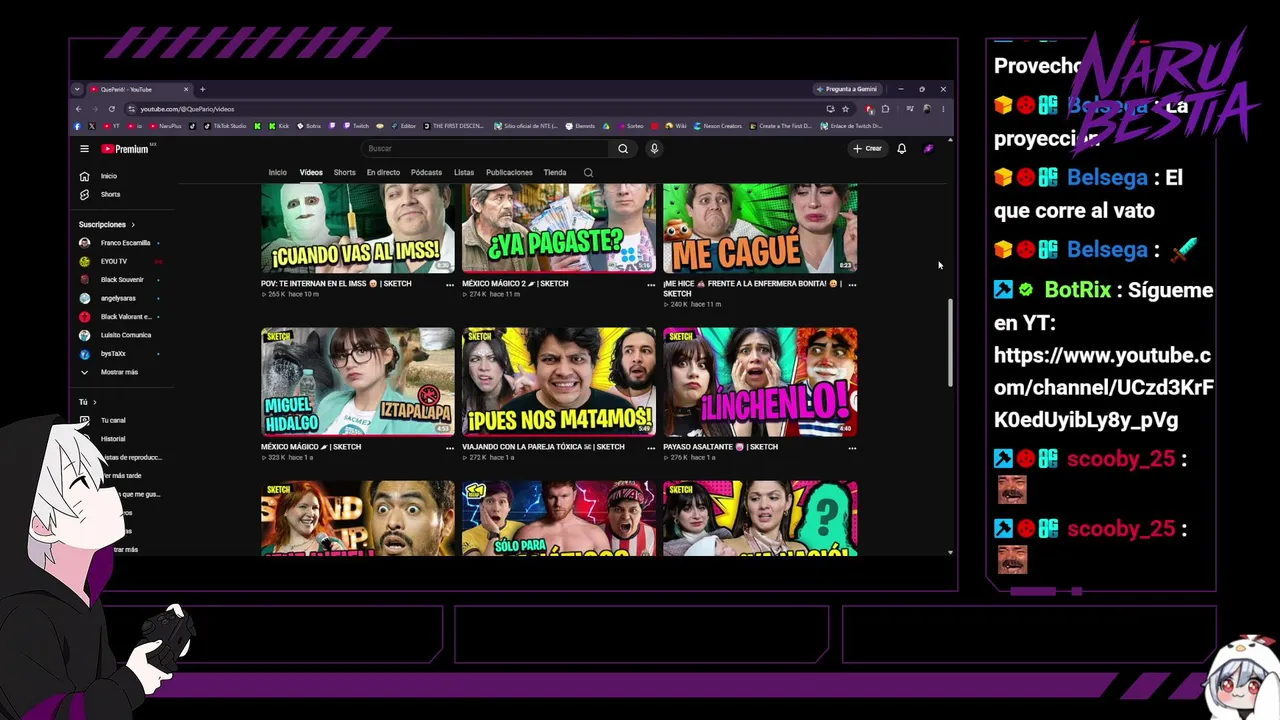
Task: Open the Tienda channel tab
Action: pos(555,173)
